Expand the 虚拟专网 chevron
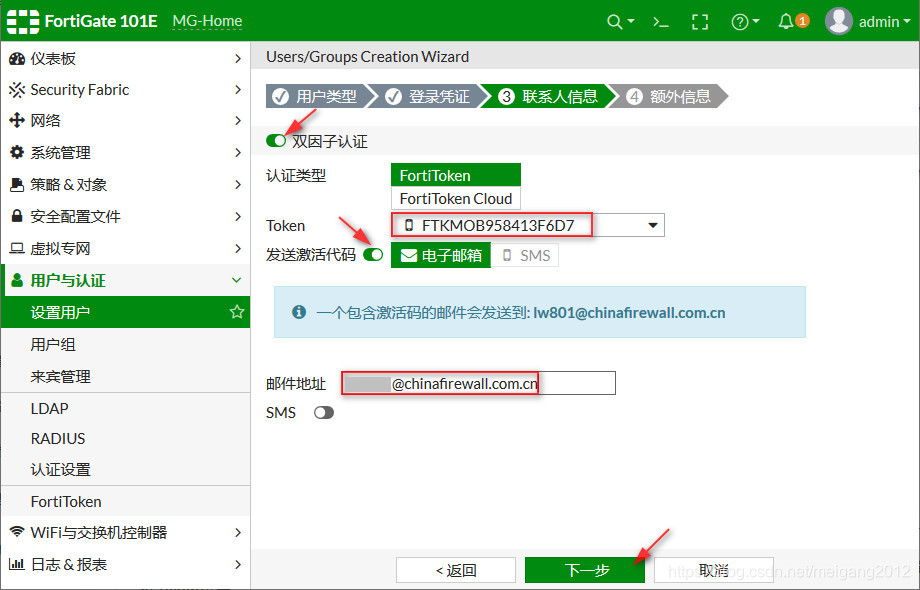920x590 pixels. pos(238,248)
